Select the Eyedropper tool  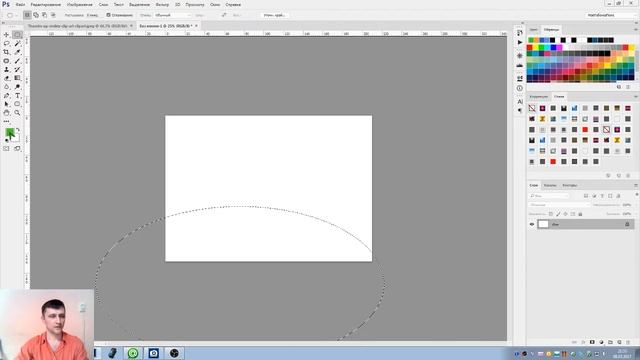17,52
